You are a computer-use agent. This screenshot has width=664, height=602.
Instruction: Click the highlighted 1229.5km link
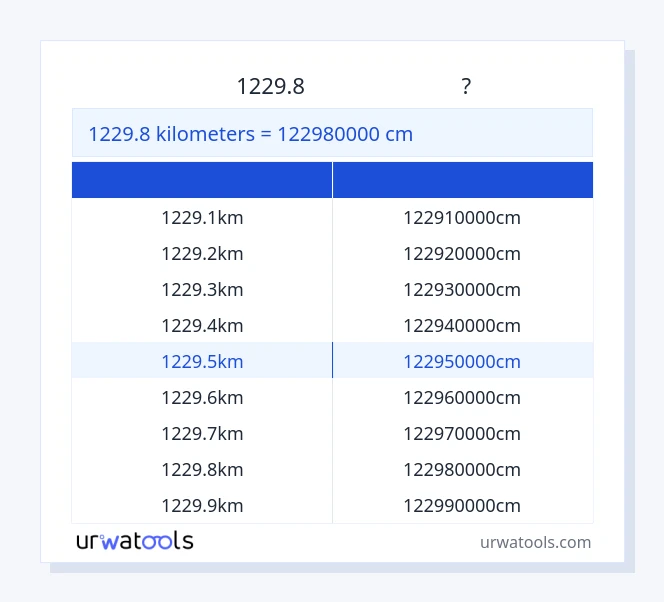tap(202, 362)
